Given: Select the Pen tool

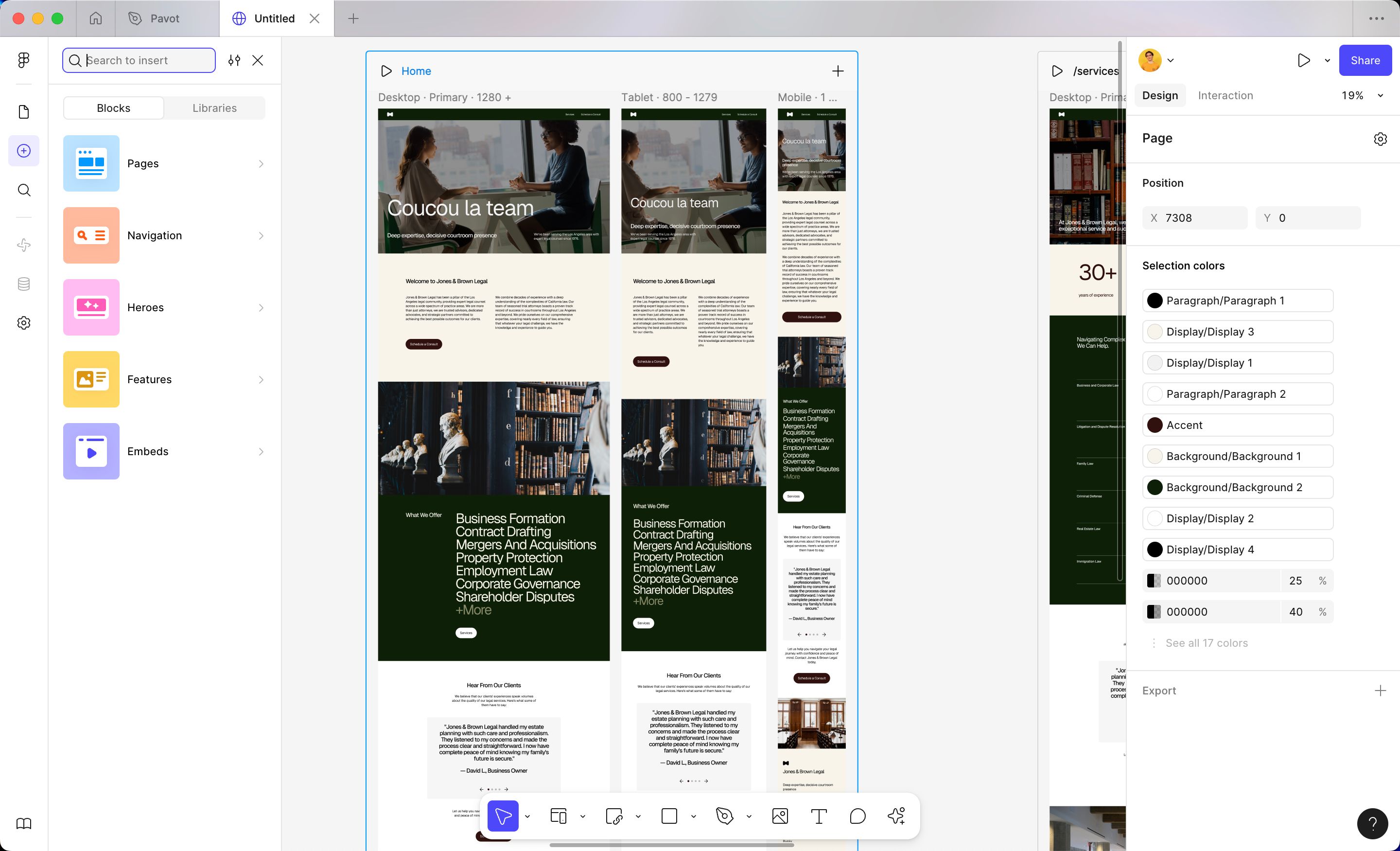Looking at the screenshot, I should point(725,816).
